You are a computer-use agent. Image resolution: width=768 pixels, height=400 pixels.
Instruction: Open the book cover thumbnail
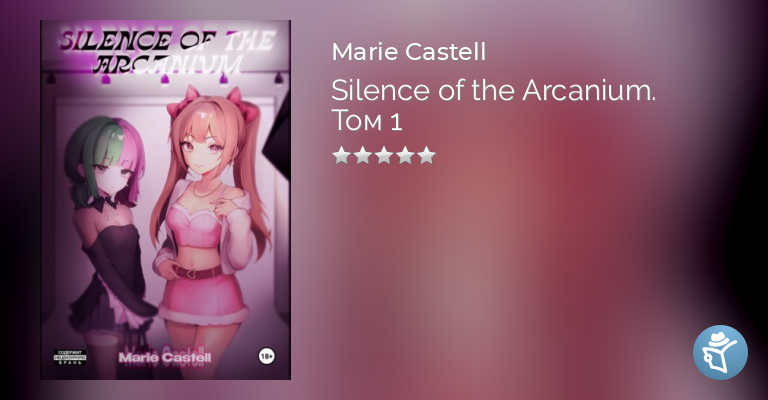pyautogui.click(x=166, y=200)
